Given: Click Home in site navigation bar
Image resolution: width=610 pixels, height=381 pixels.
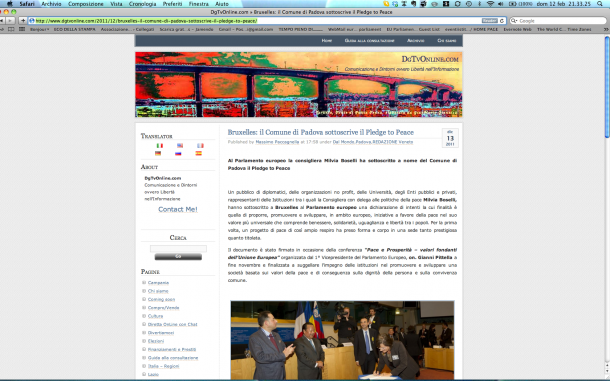Looking at the screenshot, I should [x=327, y=40].
